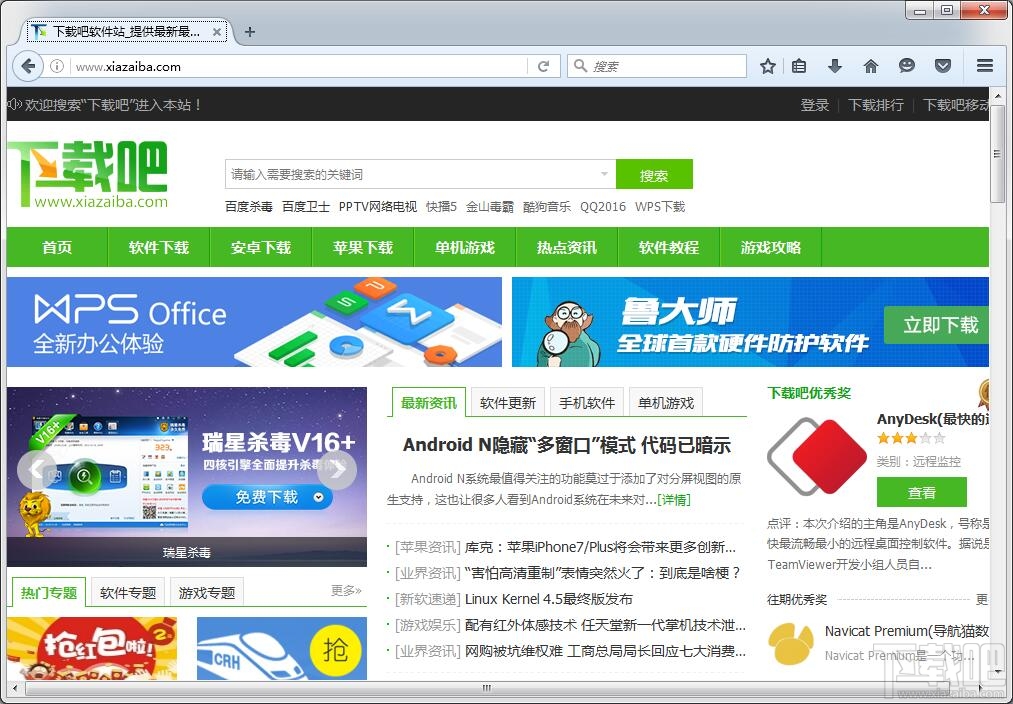
Task: Click the [详情] link under the headline
Action: coord(674,499)
